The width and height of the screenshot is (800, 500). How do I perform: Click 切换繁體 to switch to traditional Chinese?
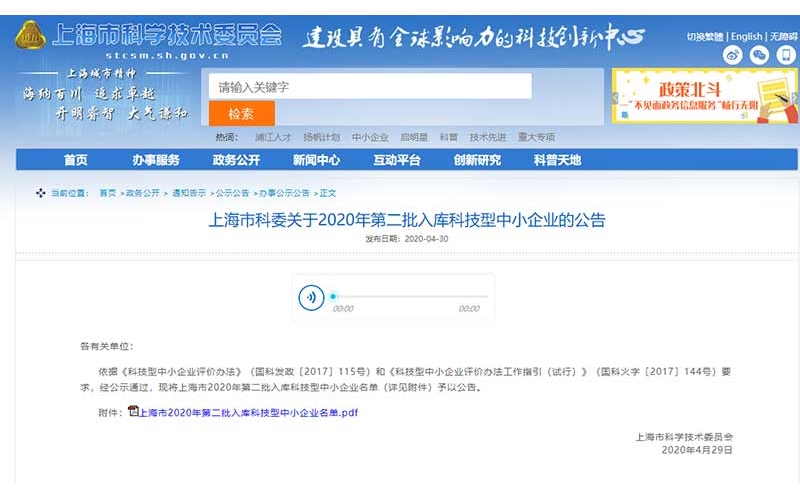(x=705, y=37)
